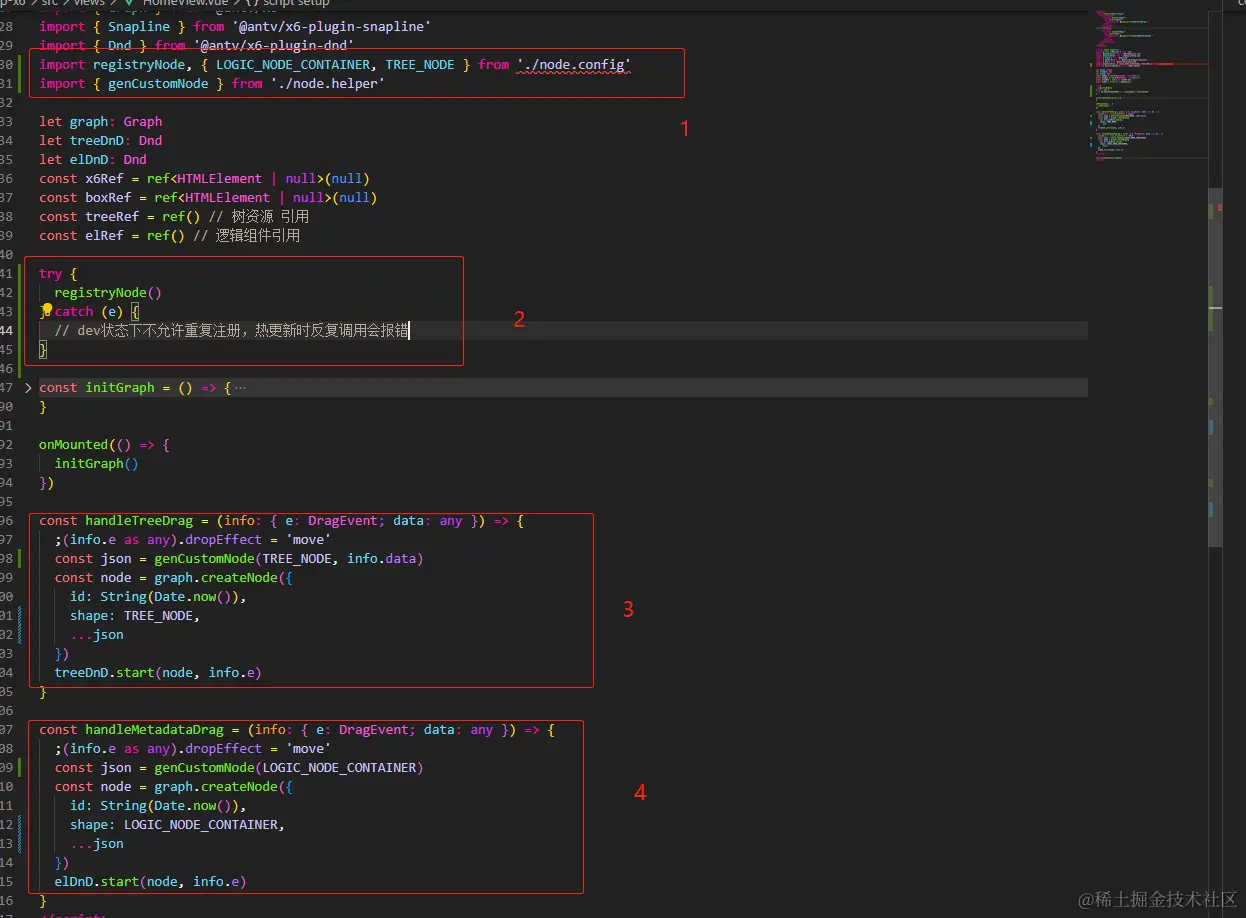Expand the folded initGraph function chevron
Image resolution: width=1246 pixels, height=918 pixels.
click(x=28, y=387)
